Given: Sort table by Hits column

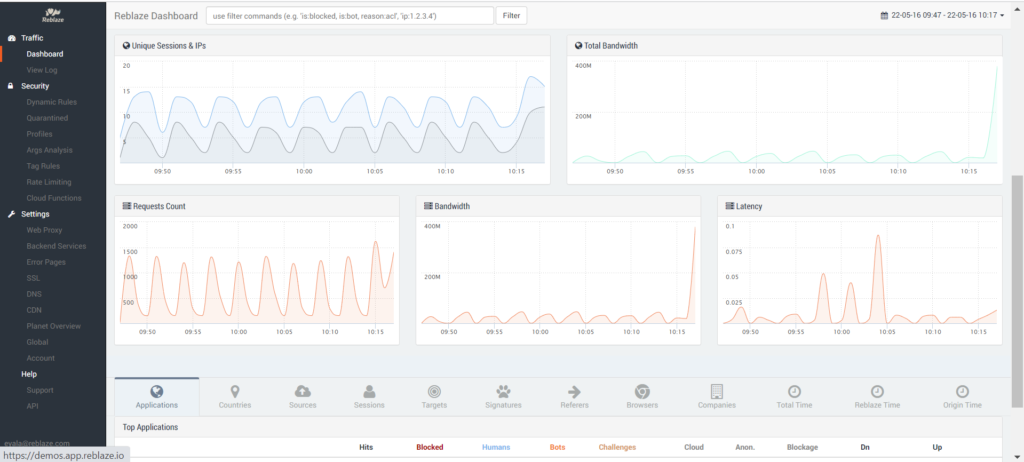Looking at the screenshot, I should [x=366, y=448].
